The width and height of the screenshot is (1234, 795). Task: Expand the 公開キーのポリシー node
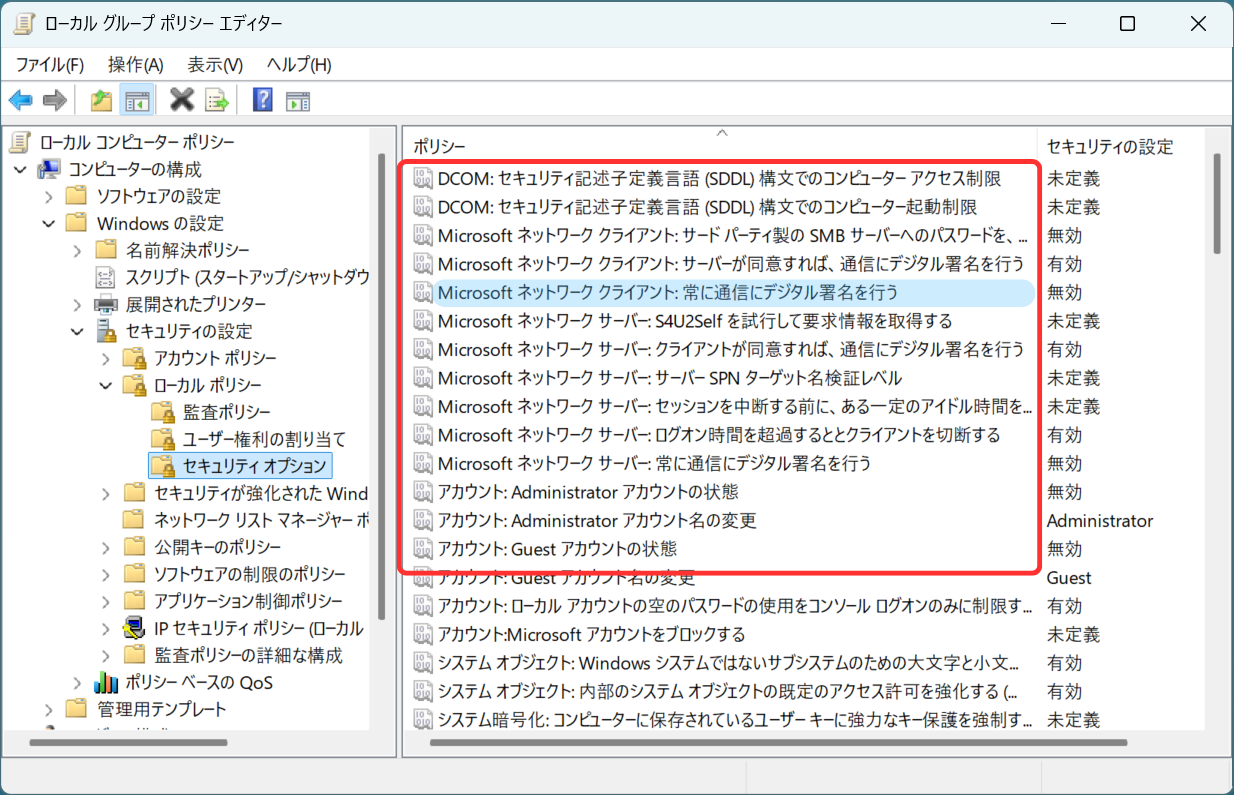pos(106,547)
